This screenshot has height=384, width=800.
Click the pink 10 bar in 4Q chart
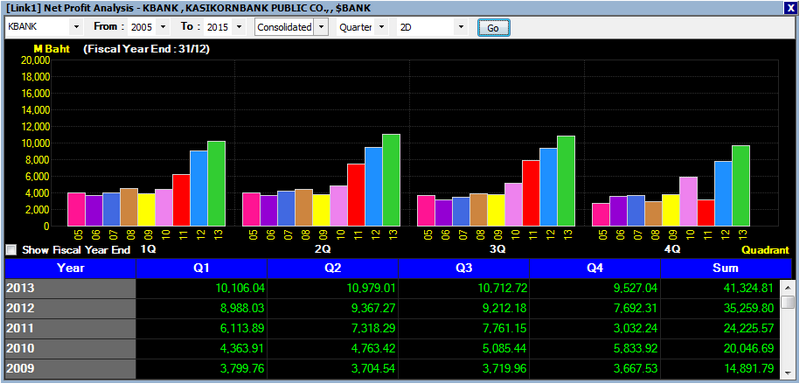pyautogui.click(x=689, y=201)
